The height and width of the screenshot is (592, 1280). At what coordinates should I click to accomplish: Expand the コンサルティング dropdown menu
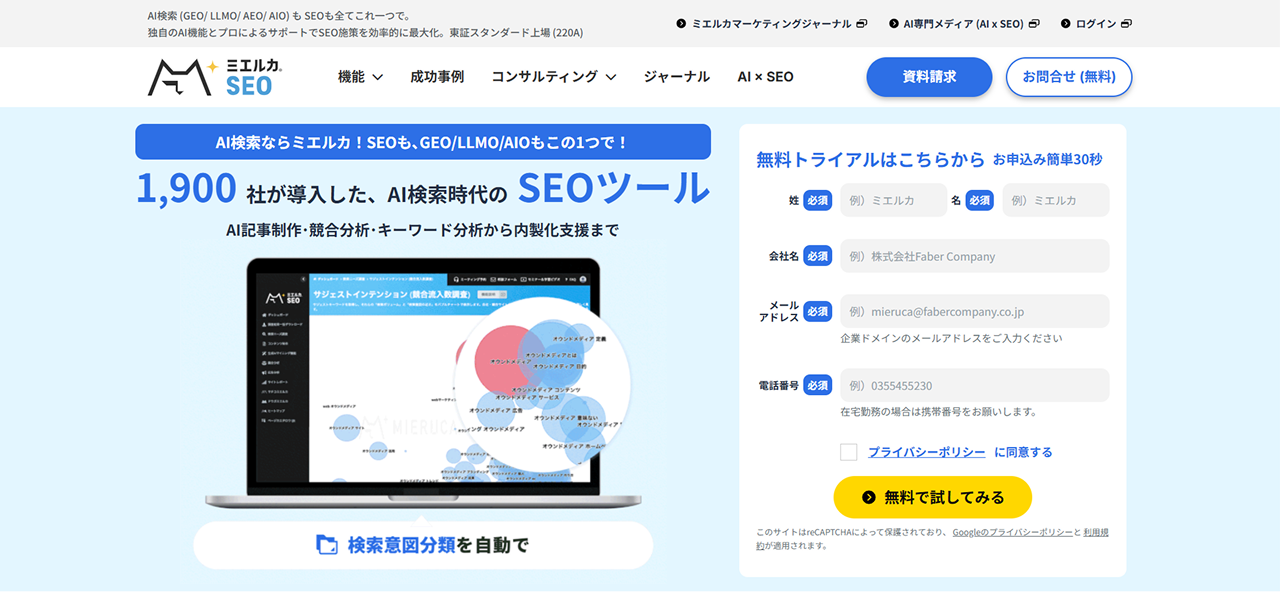[x=553, y=77]
